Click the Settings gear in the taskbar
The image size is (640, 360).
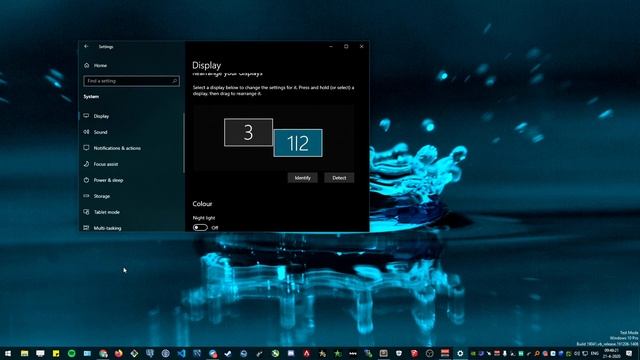pyautogui.click(x=460, y=353)
